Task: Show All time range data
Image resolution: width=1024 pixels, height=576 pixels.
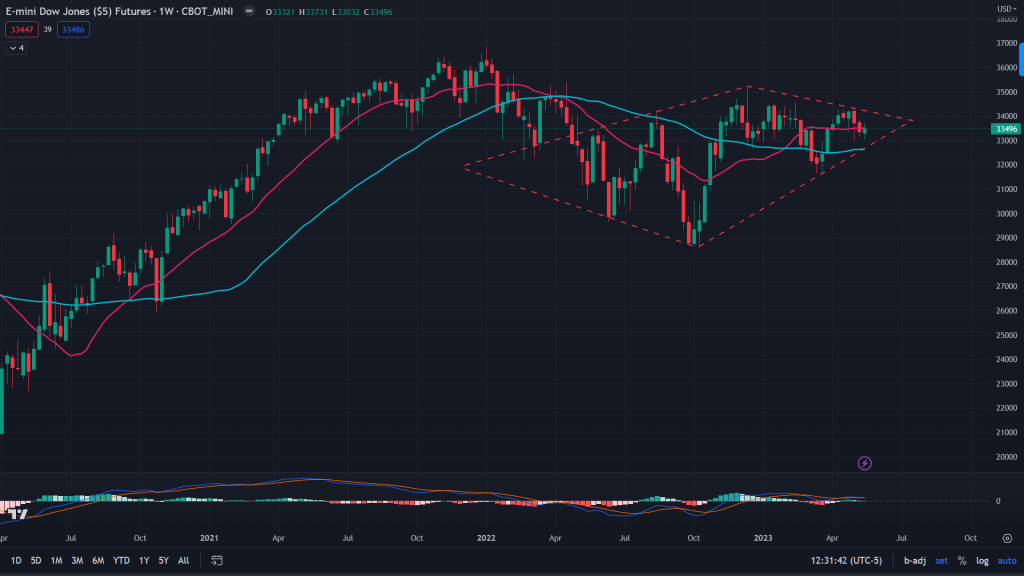Action: 184,561
